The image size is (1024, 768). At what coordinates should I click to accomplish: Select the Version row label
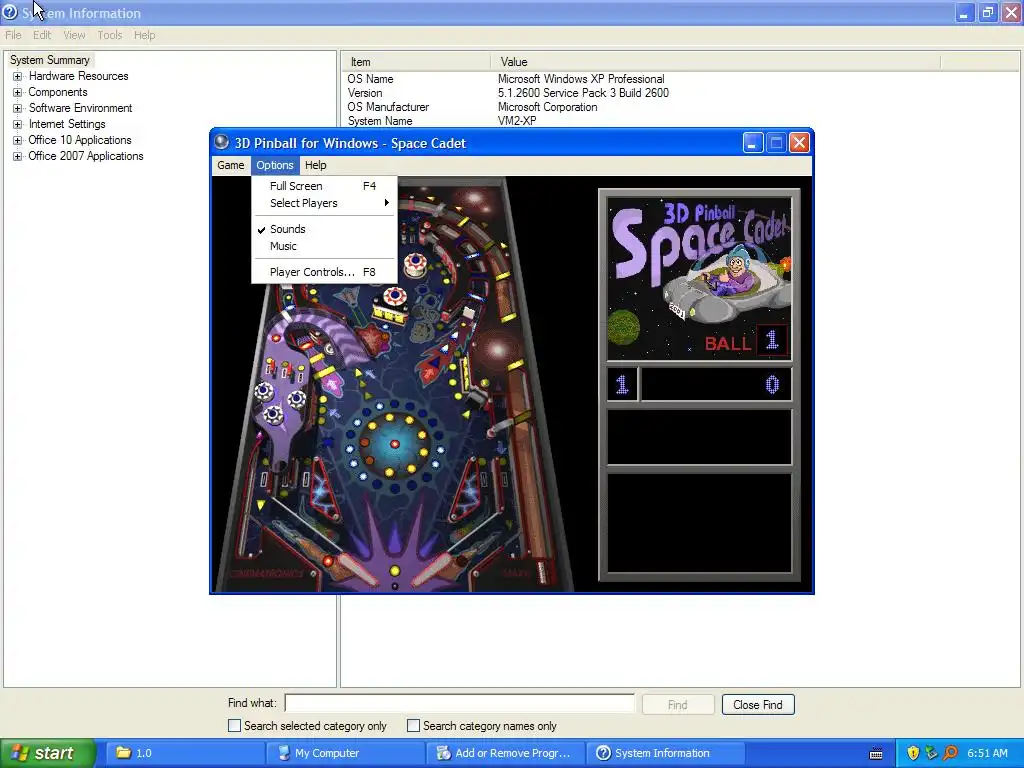pos(365,93)
